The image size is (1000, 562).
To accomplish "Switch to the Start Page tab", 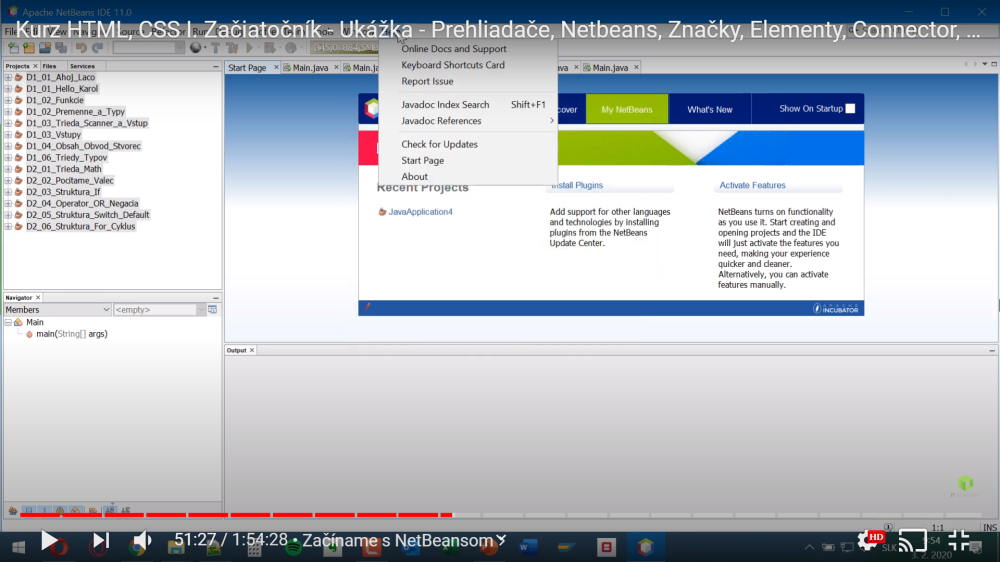I will [247, 68].
